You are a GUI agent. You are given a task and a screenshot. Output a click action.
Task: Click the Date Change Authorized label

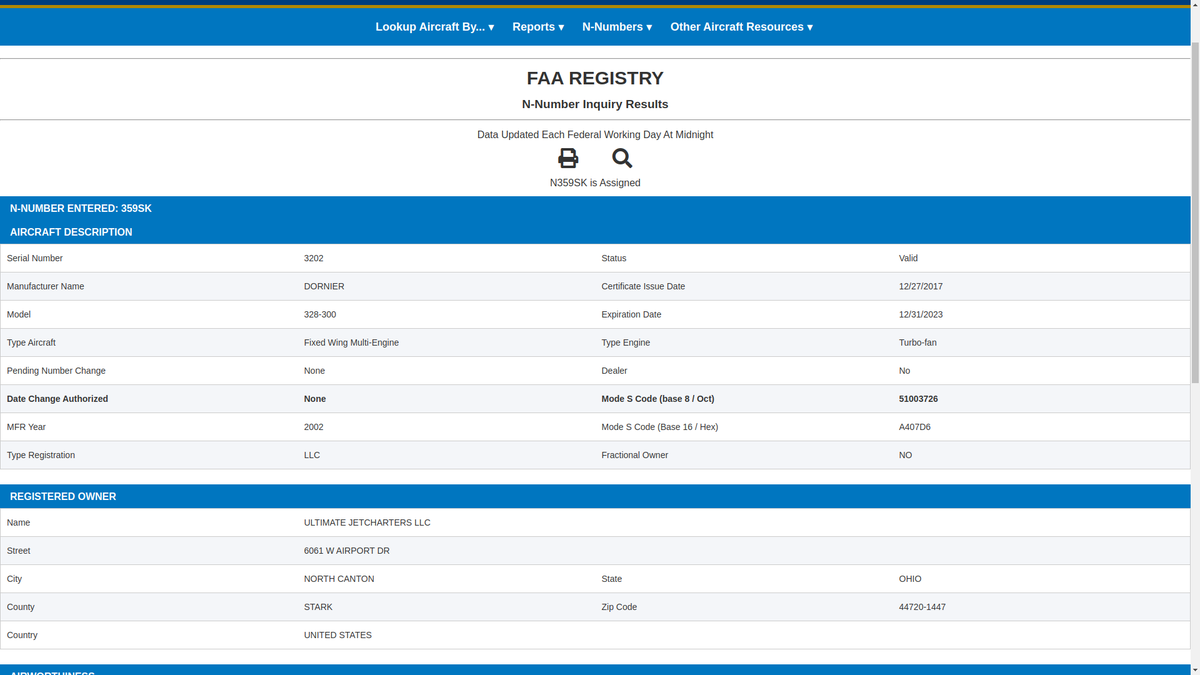(x=57, y=399)
